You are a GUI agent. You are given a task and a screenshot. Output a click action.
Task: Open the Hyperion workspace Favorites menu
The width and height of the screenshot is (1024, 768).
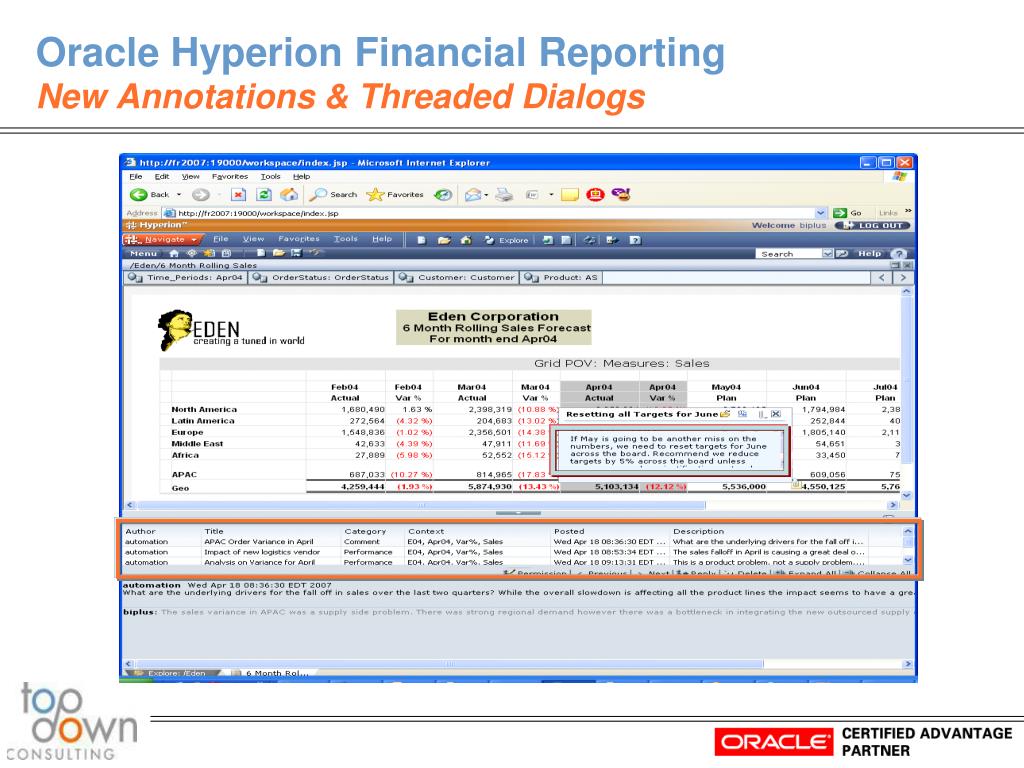pos(298,239)
